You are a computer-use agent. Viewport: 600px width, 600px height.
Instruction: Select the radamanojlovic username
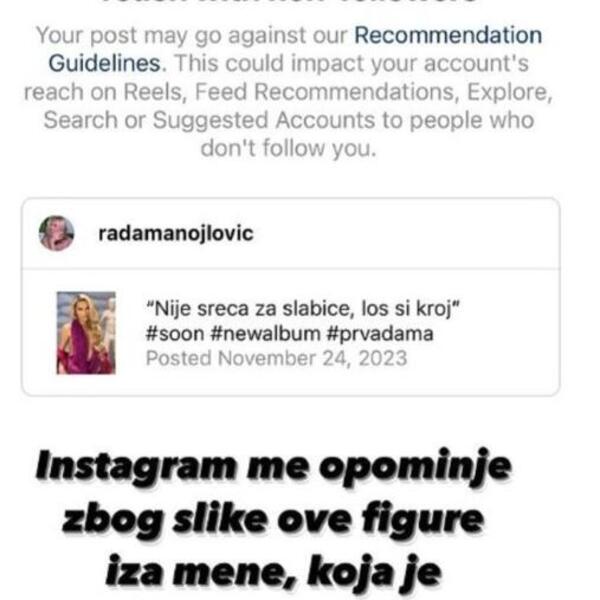176,233
